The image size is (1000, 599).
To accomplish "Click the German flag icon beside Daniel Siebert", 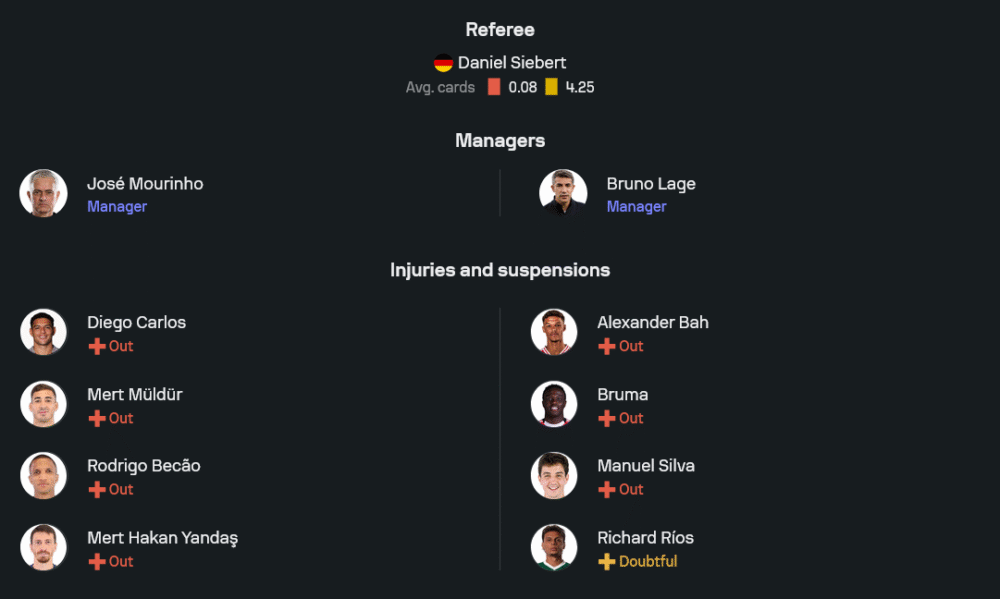I will click(x=443, y=63).
